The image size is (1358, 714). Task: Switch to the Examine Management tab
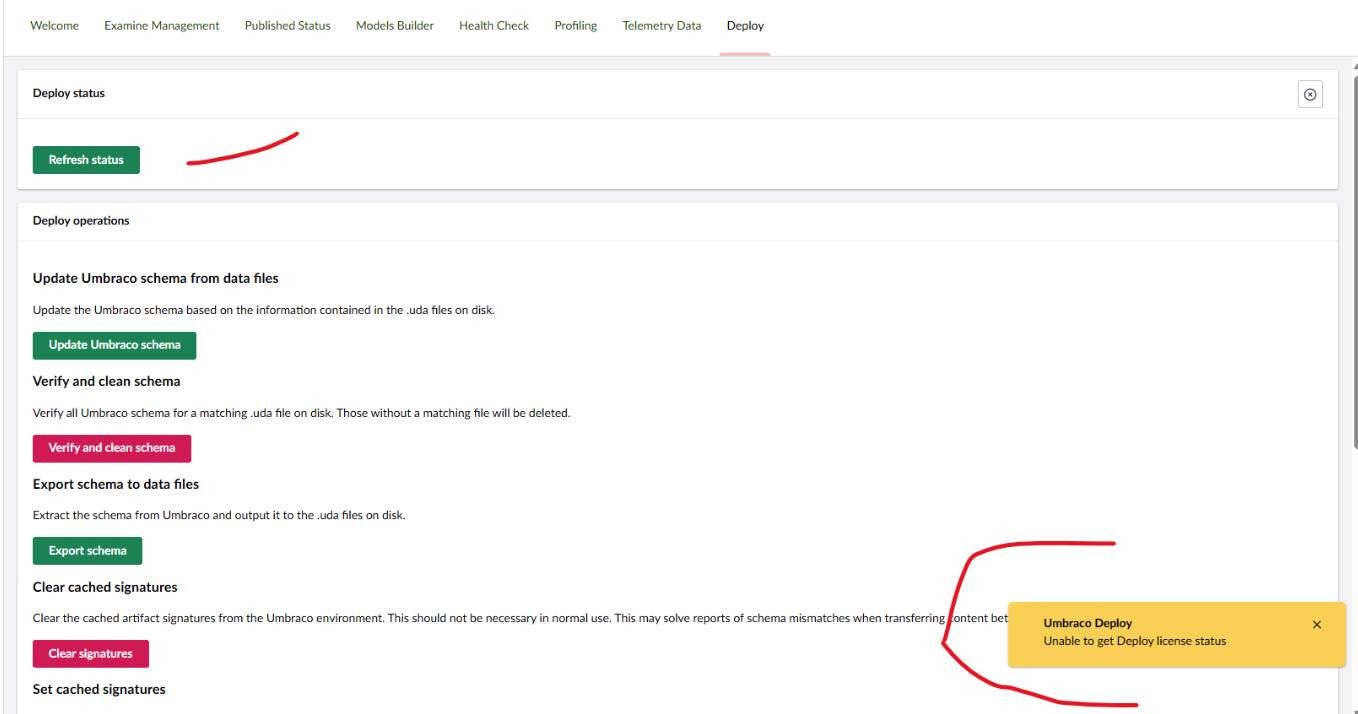coord(162,26)
